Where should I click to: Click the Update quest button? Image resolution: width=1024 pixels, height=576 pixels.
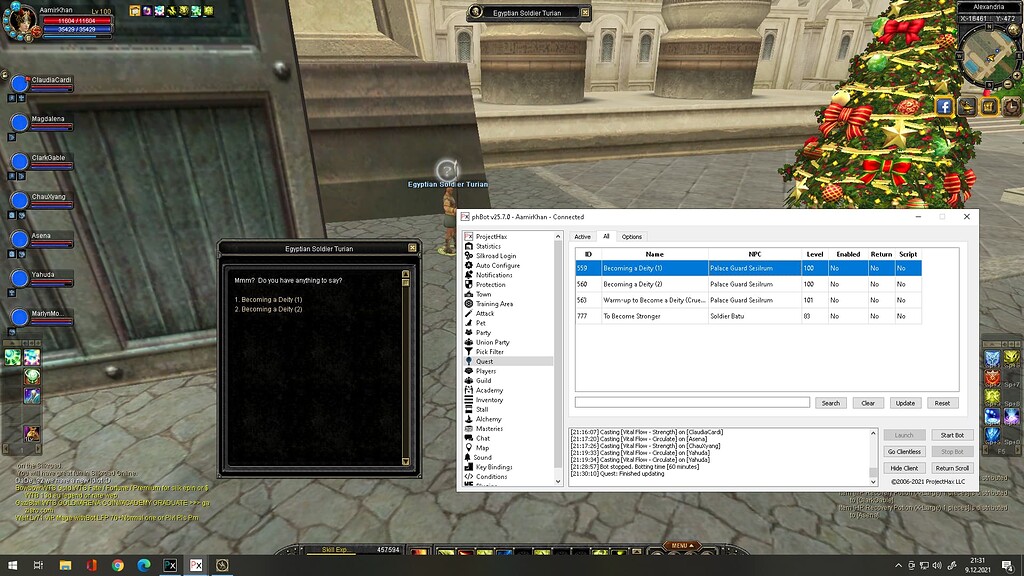[x=905, y=403]
